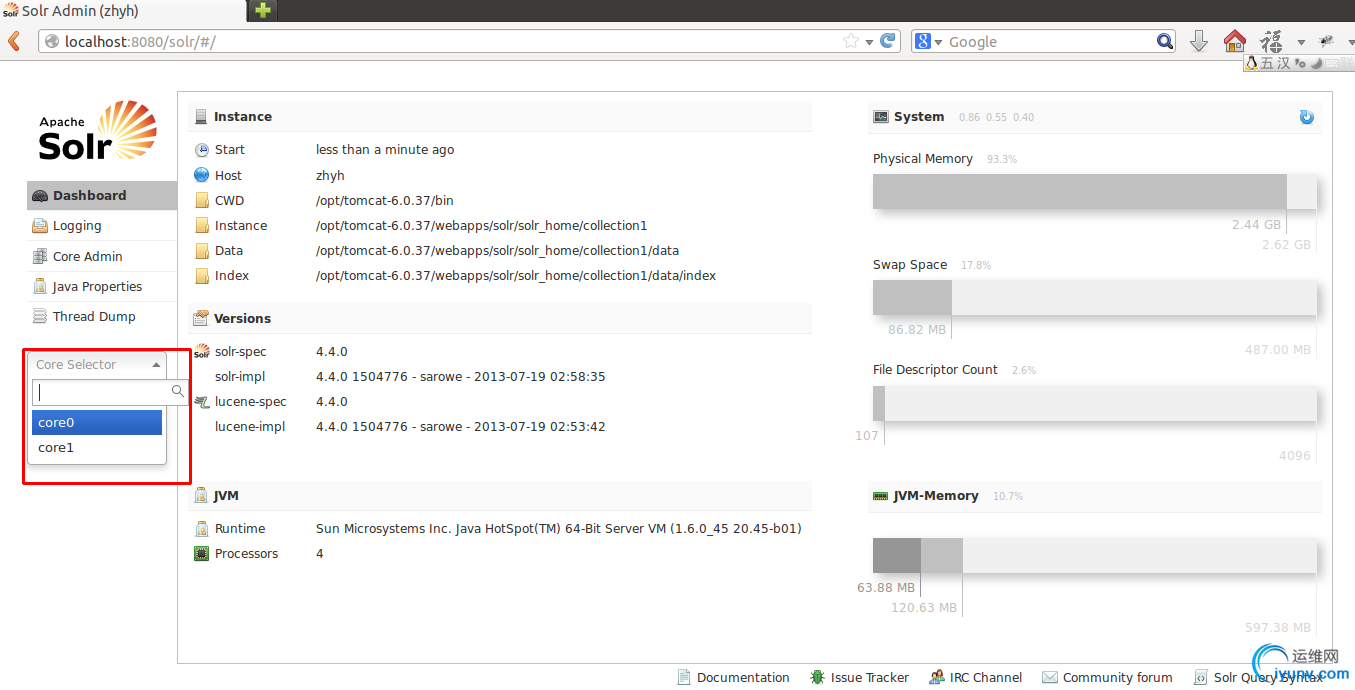Click the JVM-Memory usage bar

pos(1095,555)
